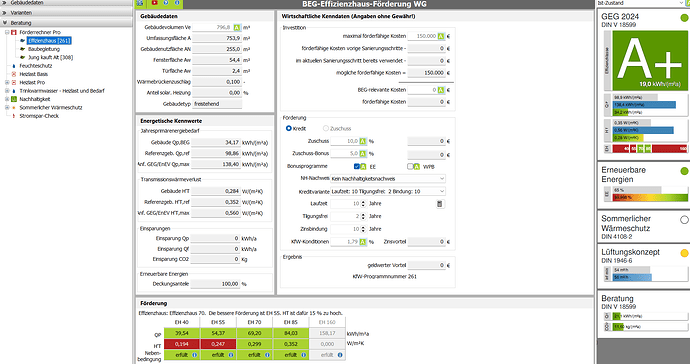Click green 'A' icon beside maximal förderfähige Kosten

(x=441, y=36)
